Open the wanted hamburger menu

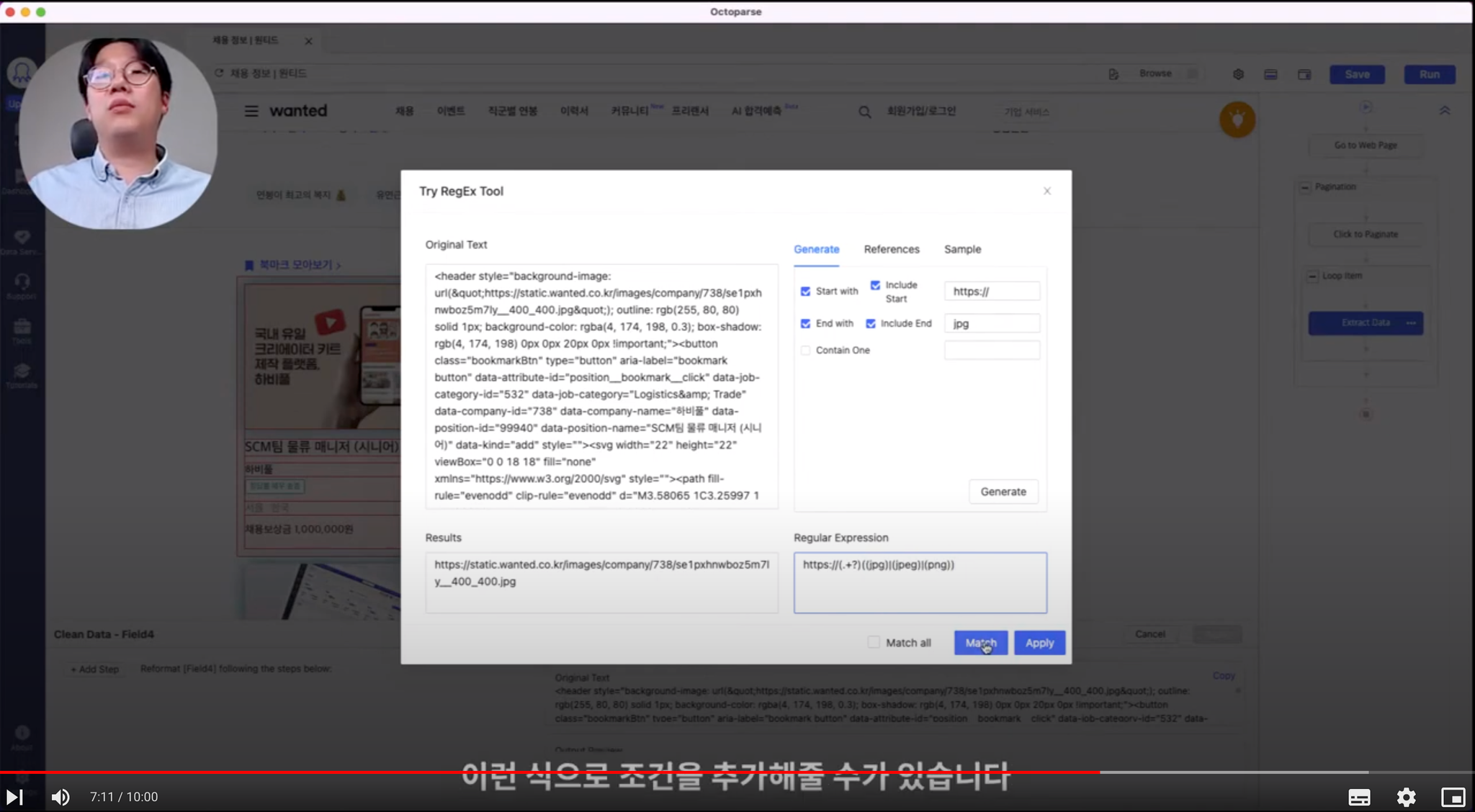click(251, 111)
